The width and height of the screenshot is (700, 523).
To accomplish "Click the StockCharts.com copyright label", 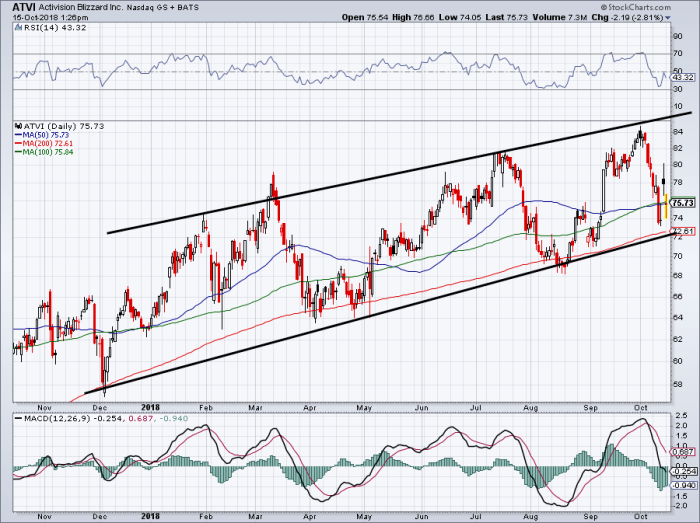I will coord(636,7).
